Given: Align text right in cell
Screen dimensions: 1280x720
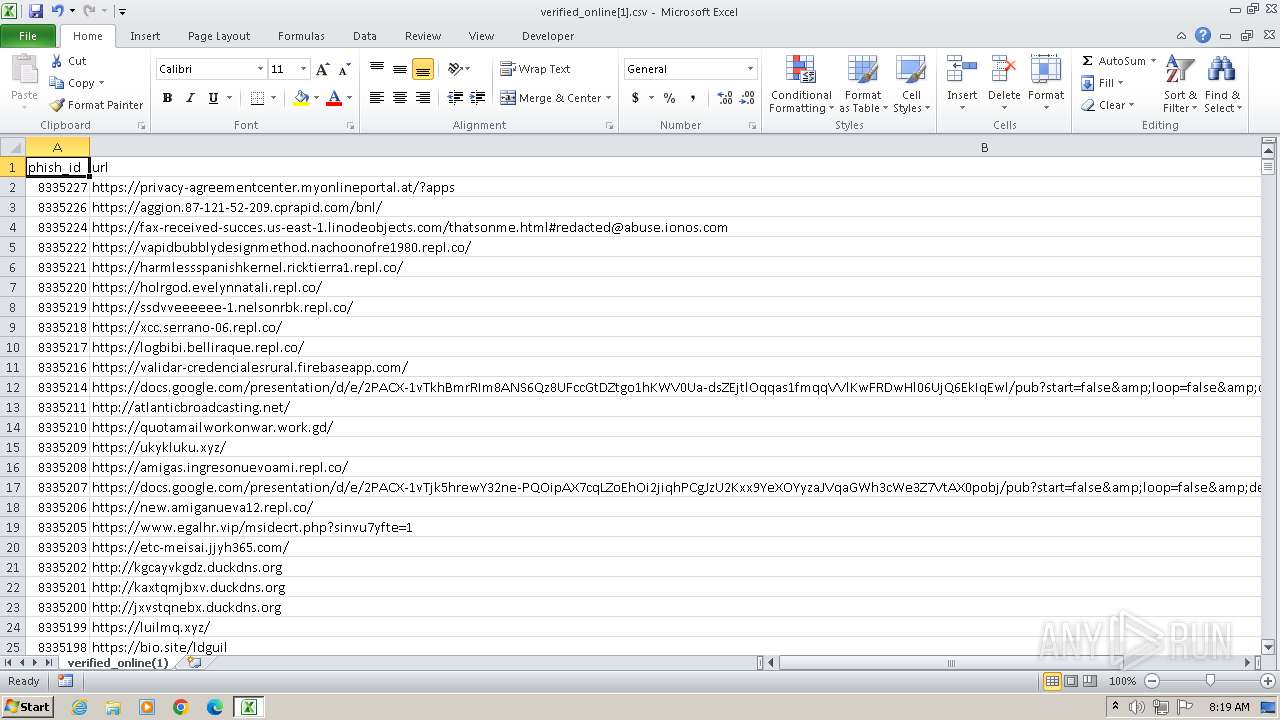Looking at the screenshot, I should click(423, 98).
